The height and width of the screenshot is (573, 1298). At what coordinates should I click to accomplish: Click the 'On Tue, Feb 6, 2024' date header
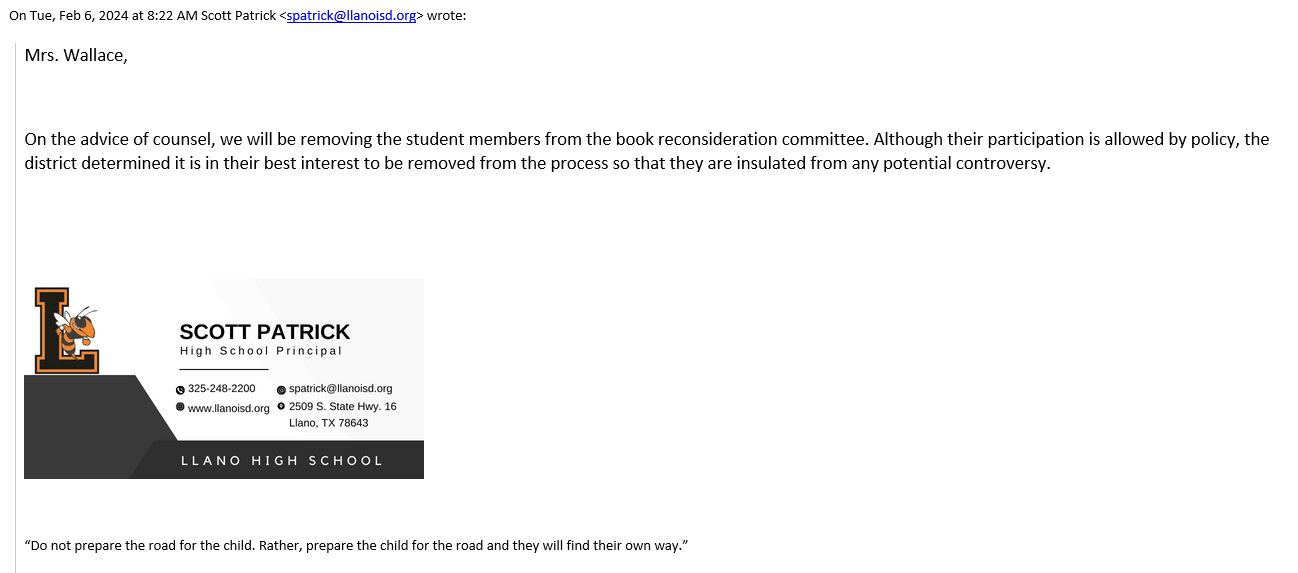coord(143,16)
